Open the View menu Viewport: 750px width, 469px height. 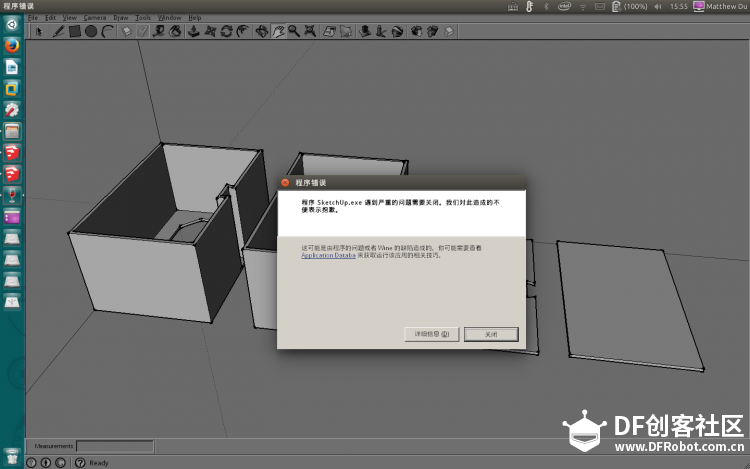tap(70, 18)
